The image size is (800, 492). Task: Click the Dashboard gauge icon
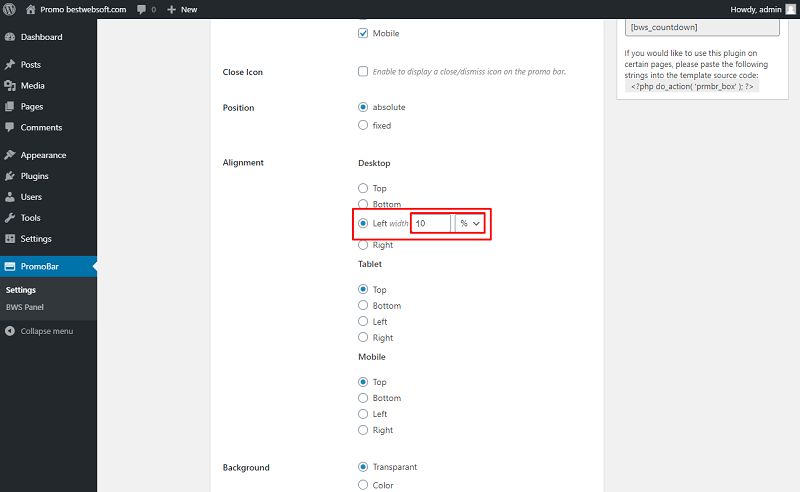[10, 37]
